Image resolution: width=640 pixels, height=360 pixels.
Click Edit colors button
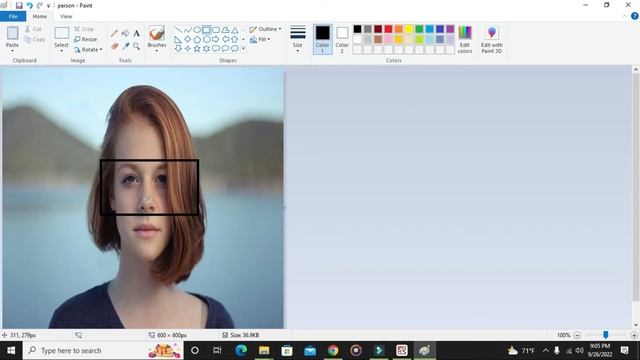point(465,40)
